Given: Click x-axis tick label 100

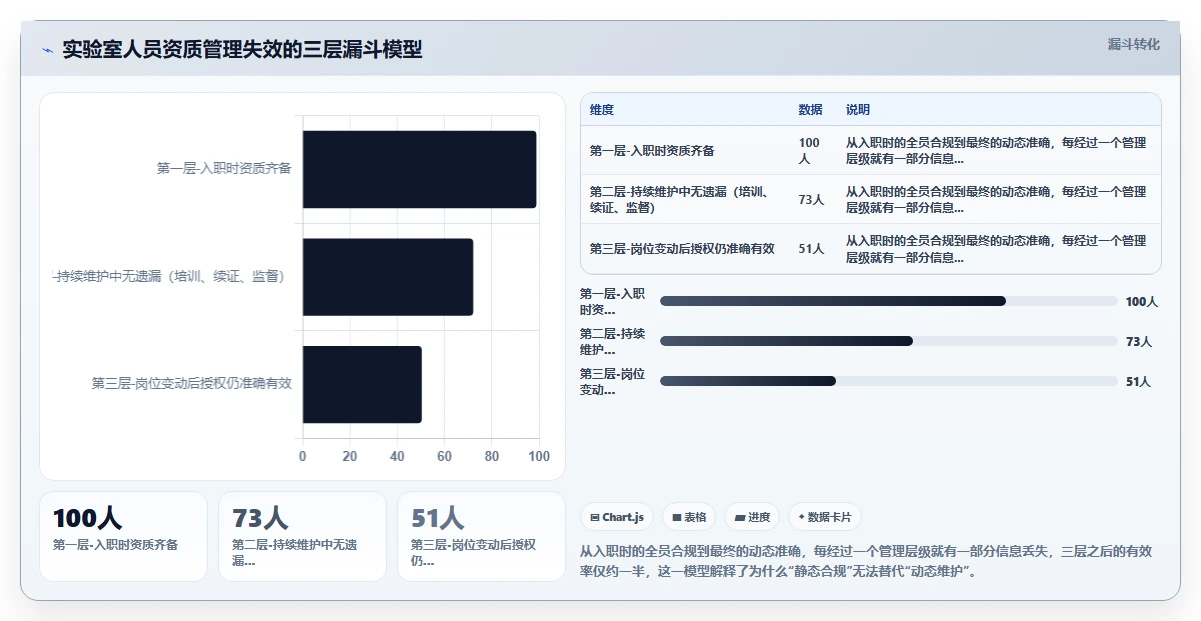Looking at the screenshot, I should click(x=539, y=456).
